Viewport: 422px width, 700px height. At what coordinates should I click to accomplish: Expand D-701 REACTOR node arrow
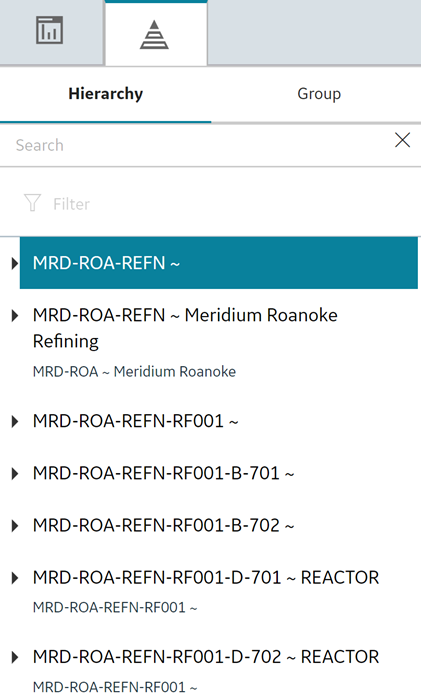tap(15, 578)
